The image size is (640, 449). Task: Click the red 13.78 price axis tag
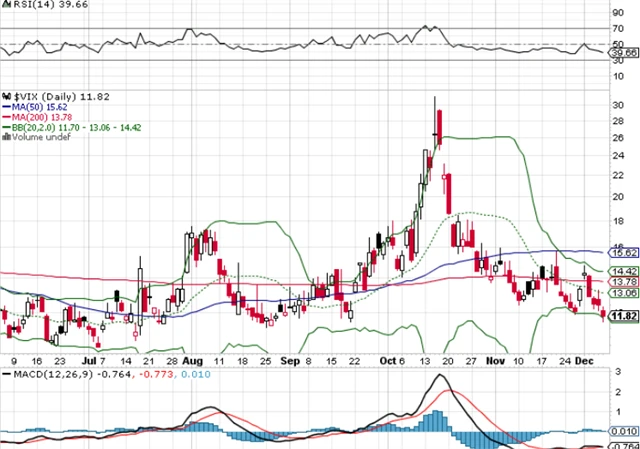tap(622, 283)
